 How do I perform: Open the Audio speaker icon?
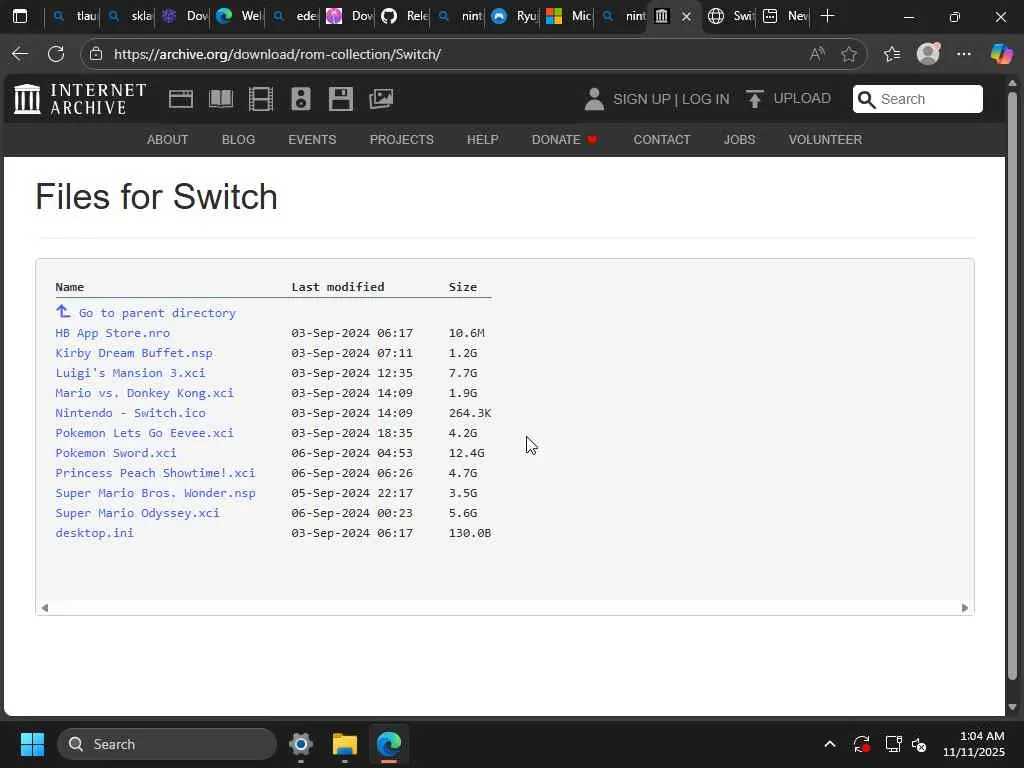coord(301,99)
